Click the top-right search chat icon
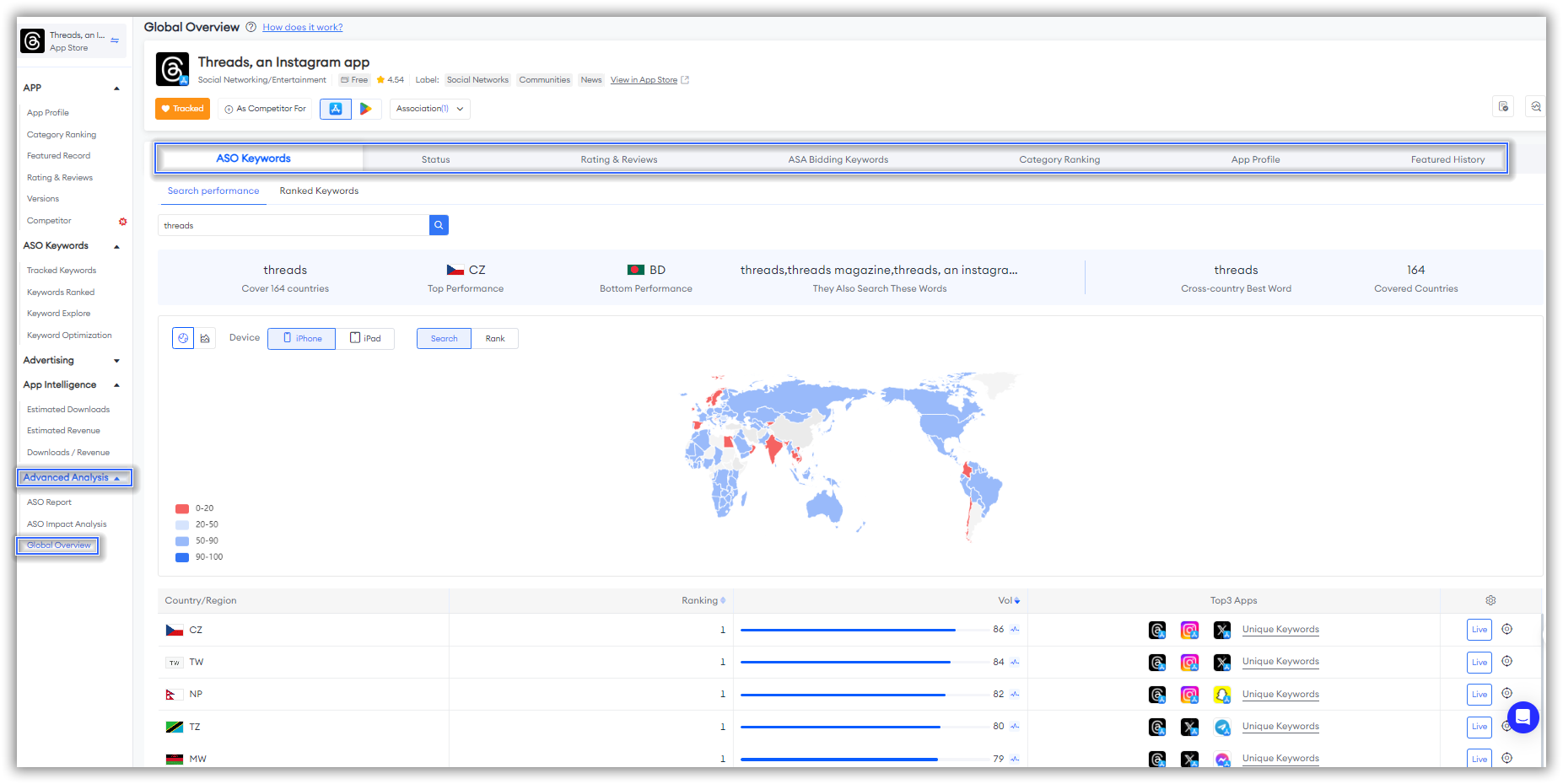The height and width of the screenshot is (784, 1563). coord(1536,106)
